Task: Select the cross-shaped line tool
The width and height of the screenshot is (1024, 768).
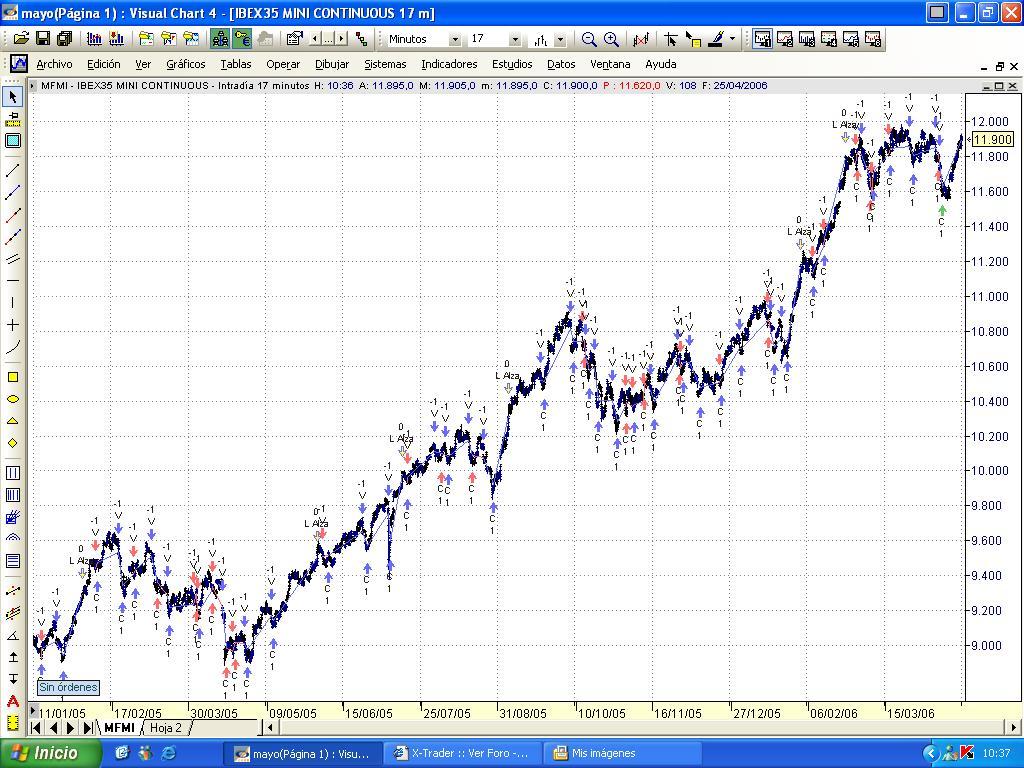Action: pyautogui.click(x=13, y=325)
